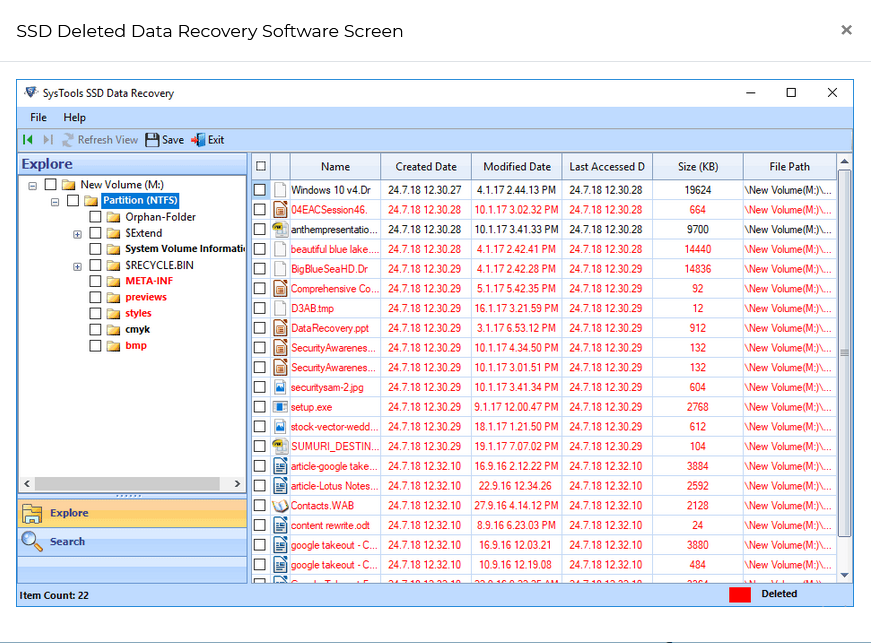Screen dimensions: 871x643
Task: Click the article-Lotus Notes document icon
Action: pos(281,486)
